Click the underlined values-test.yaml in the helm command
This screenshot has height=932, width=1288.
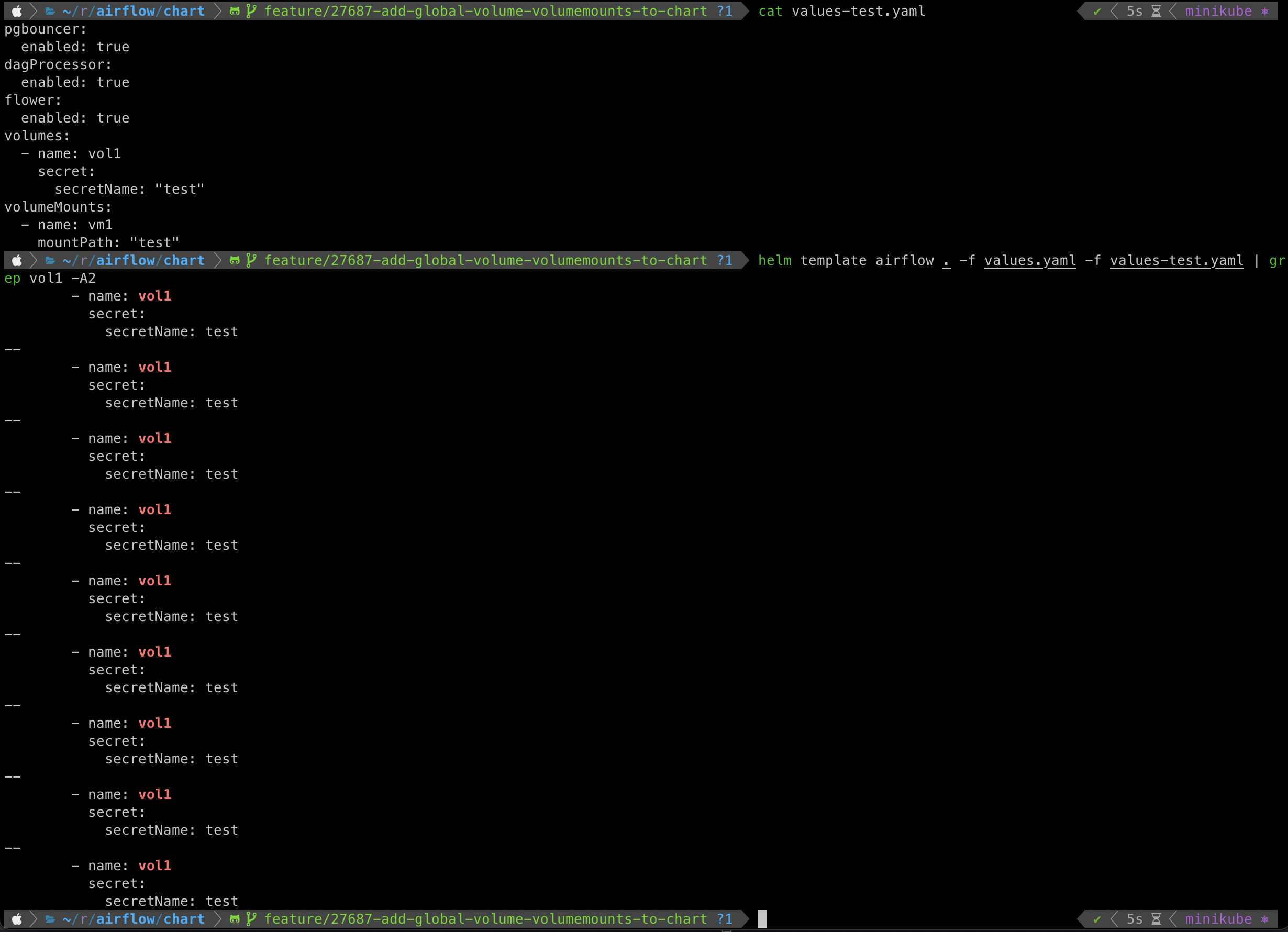coord(1176,260)
